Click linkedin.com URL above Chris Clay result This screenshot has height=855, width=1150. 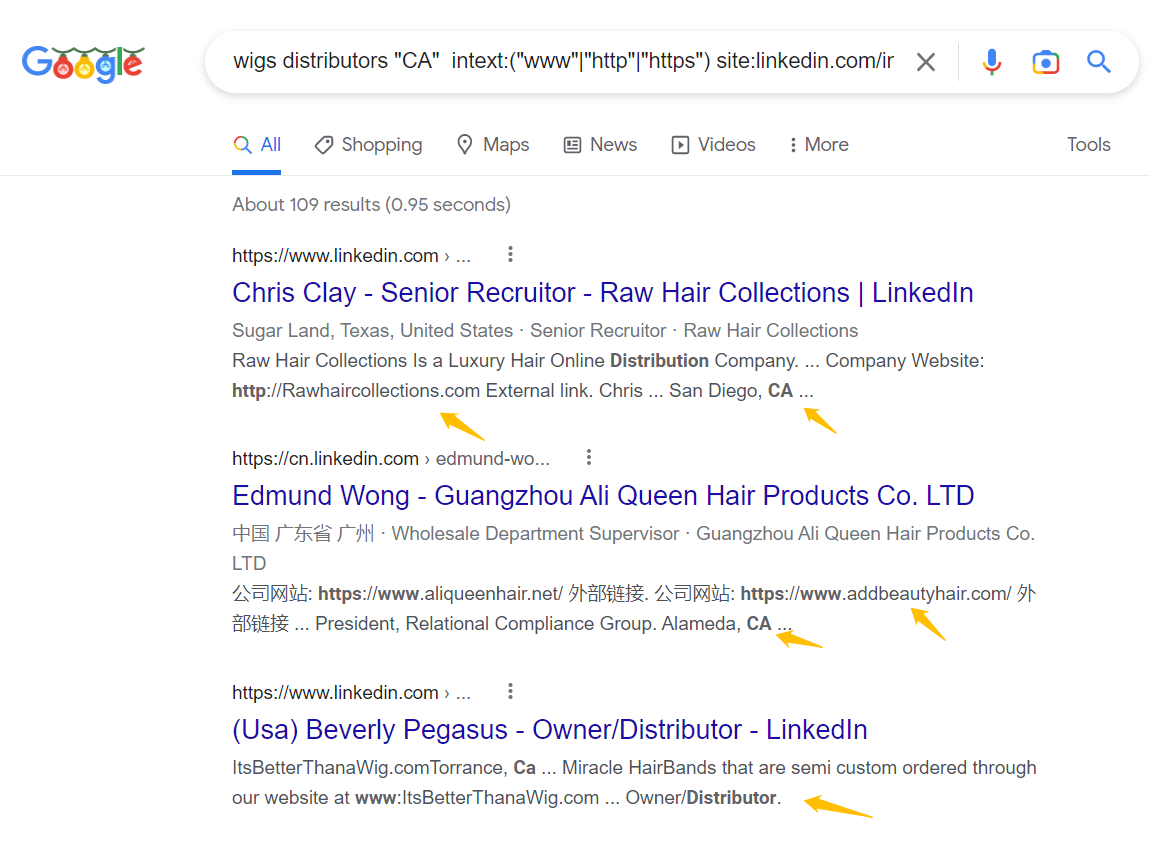tap(351, 255)
